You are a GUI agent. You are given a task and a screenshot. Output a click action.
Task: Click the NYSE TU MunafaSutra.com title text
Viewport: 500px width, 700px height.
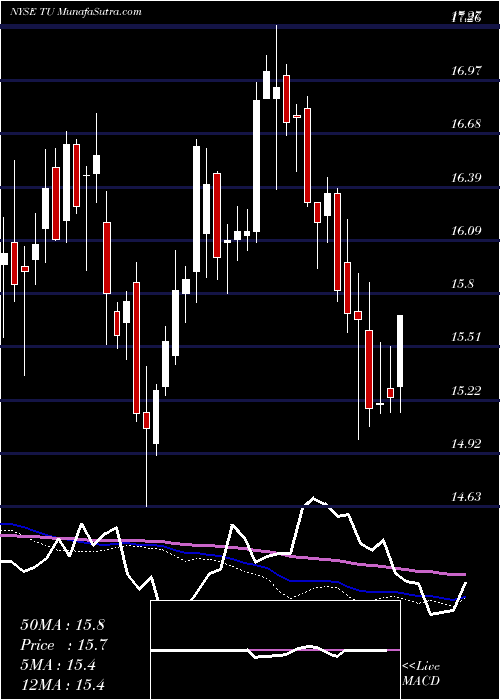(75, 12)
